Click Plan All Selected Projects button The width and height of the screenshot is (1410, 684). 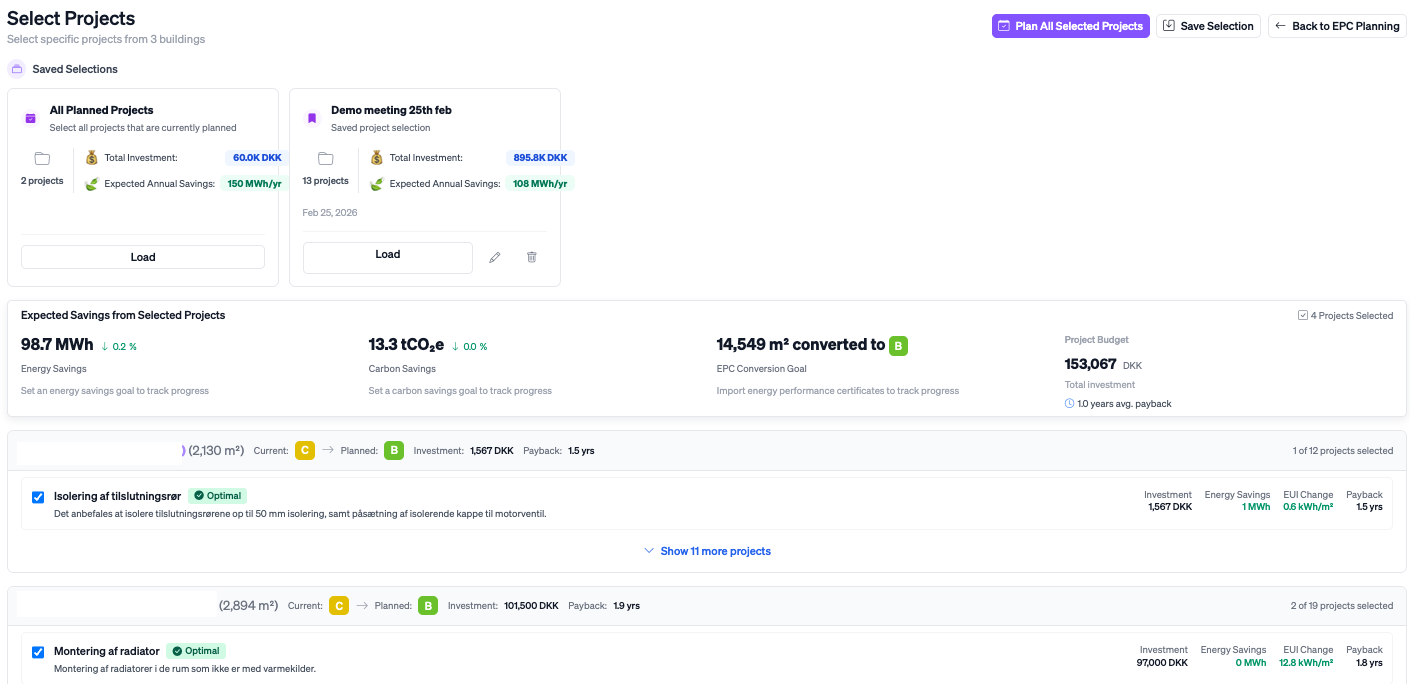click(1070, 26)
